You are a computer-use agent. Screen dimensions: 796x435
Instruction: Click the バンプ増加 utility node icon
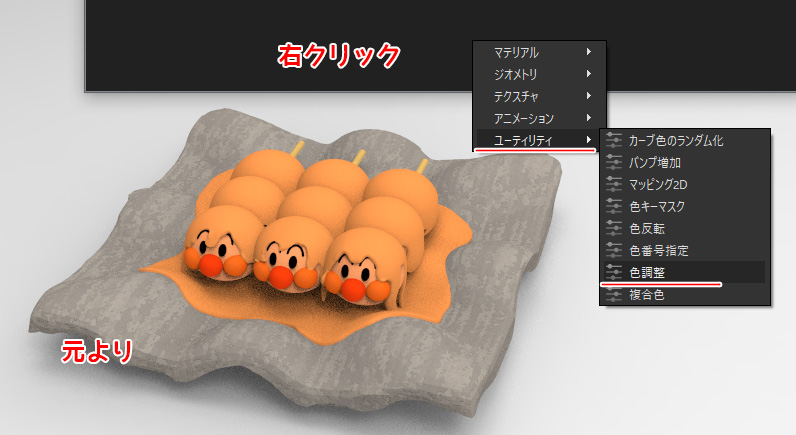[x=614, y=162]
